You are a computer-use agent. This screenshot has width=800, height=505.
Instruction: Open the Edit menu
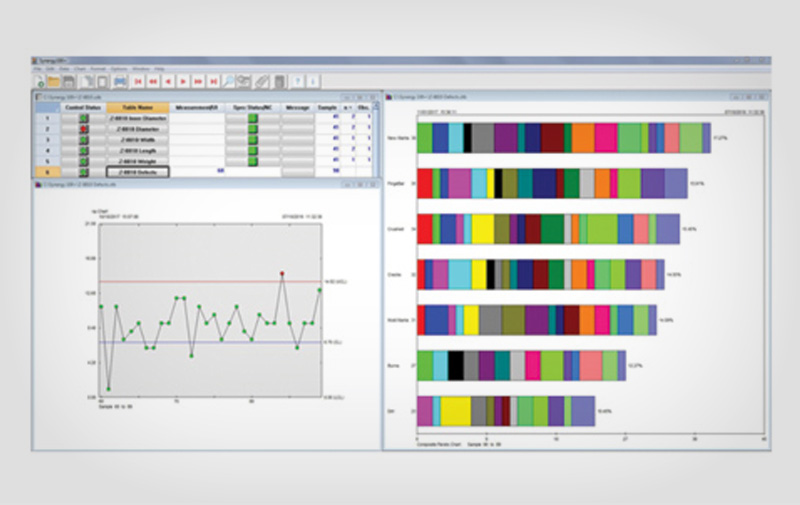pos(50,69)
